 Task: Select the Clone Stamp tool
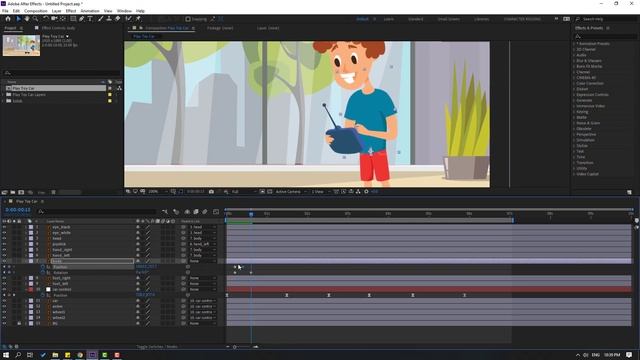click(x=109, y=19)
